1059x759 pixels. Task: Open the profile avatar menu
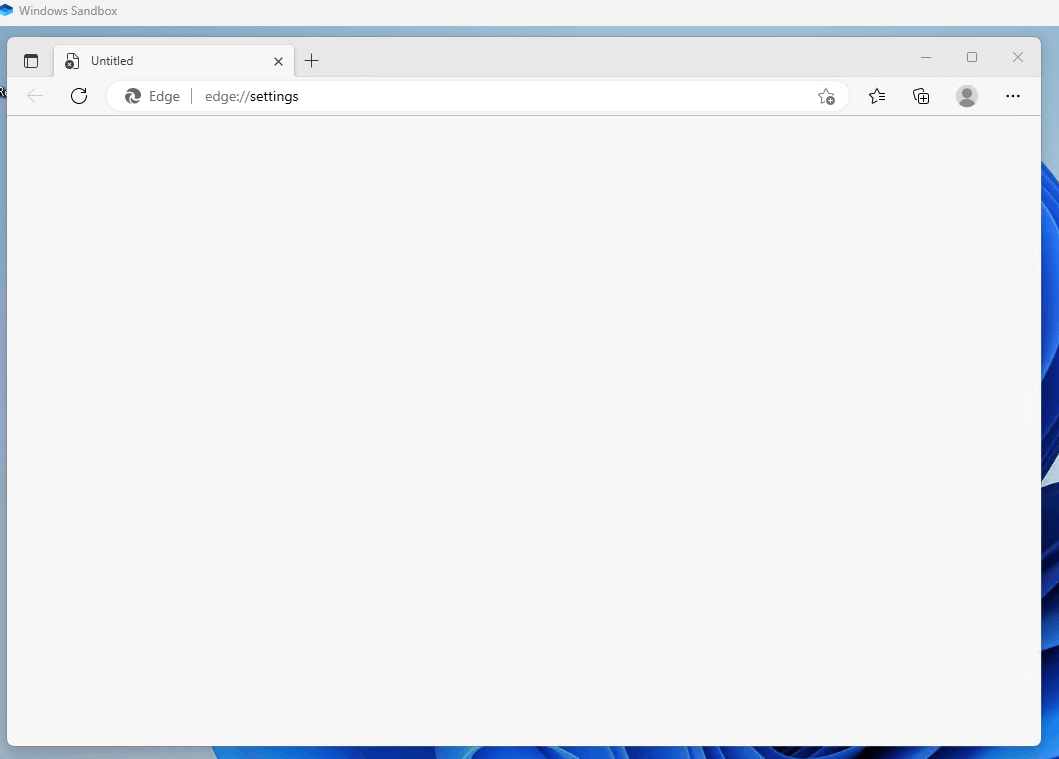click(966, 96)
